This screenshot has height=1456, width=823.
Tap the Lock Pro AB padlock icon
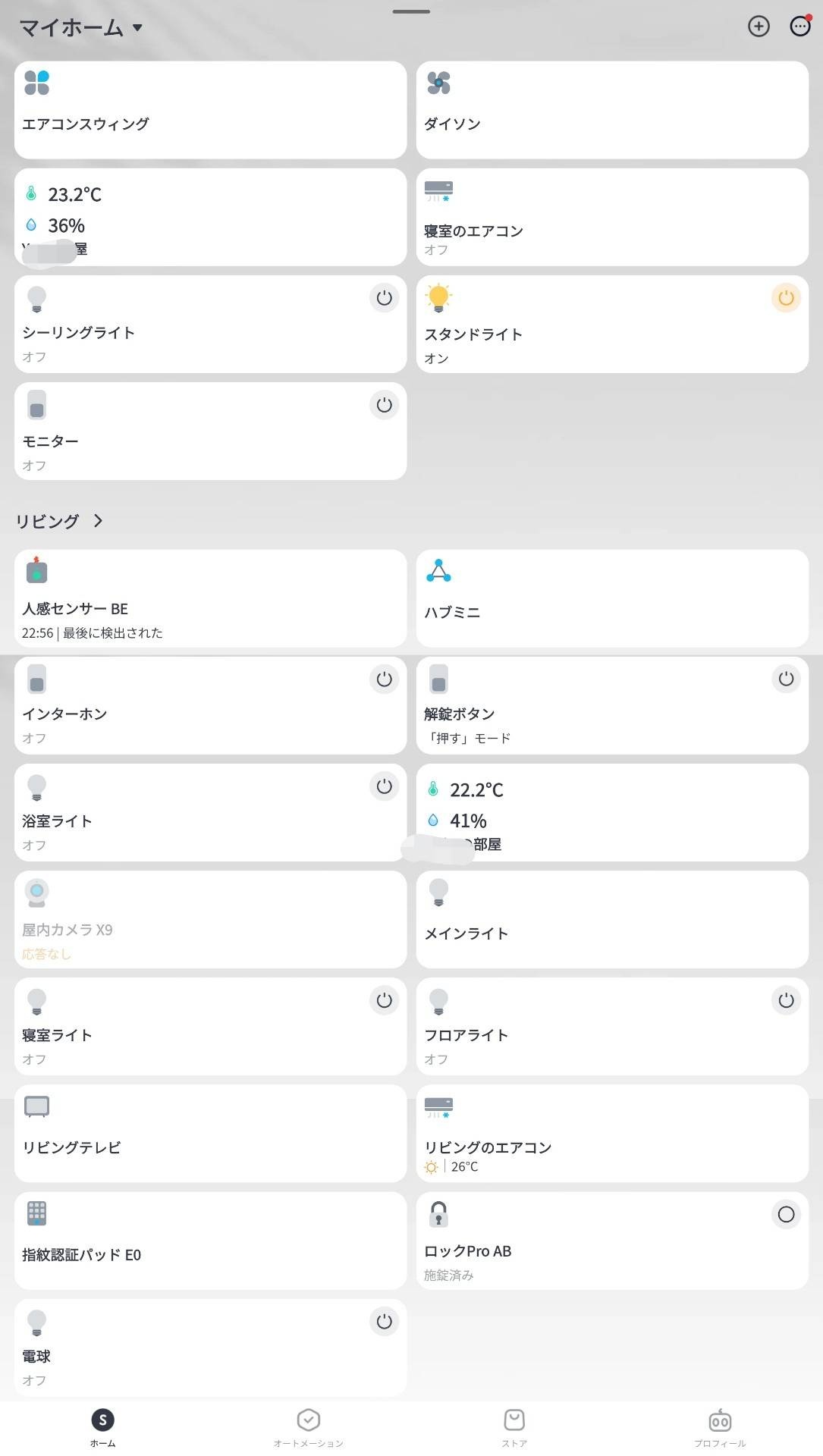438,1214
